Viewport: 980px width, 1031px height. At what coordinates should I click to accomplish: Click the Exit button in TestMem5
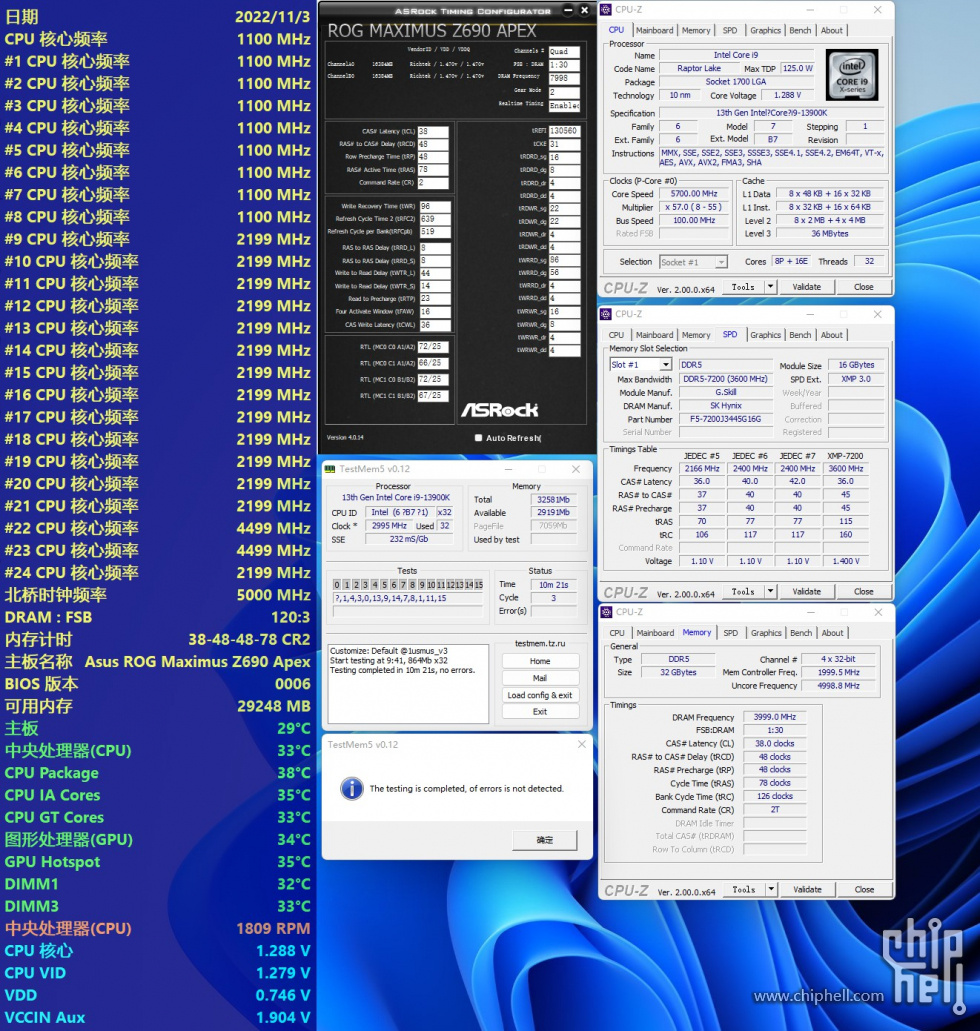coord(540,711)
